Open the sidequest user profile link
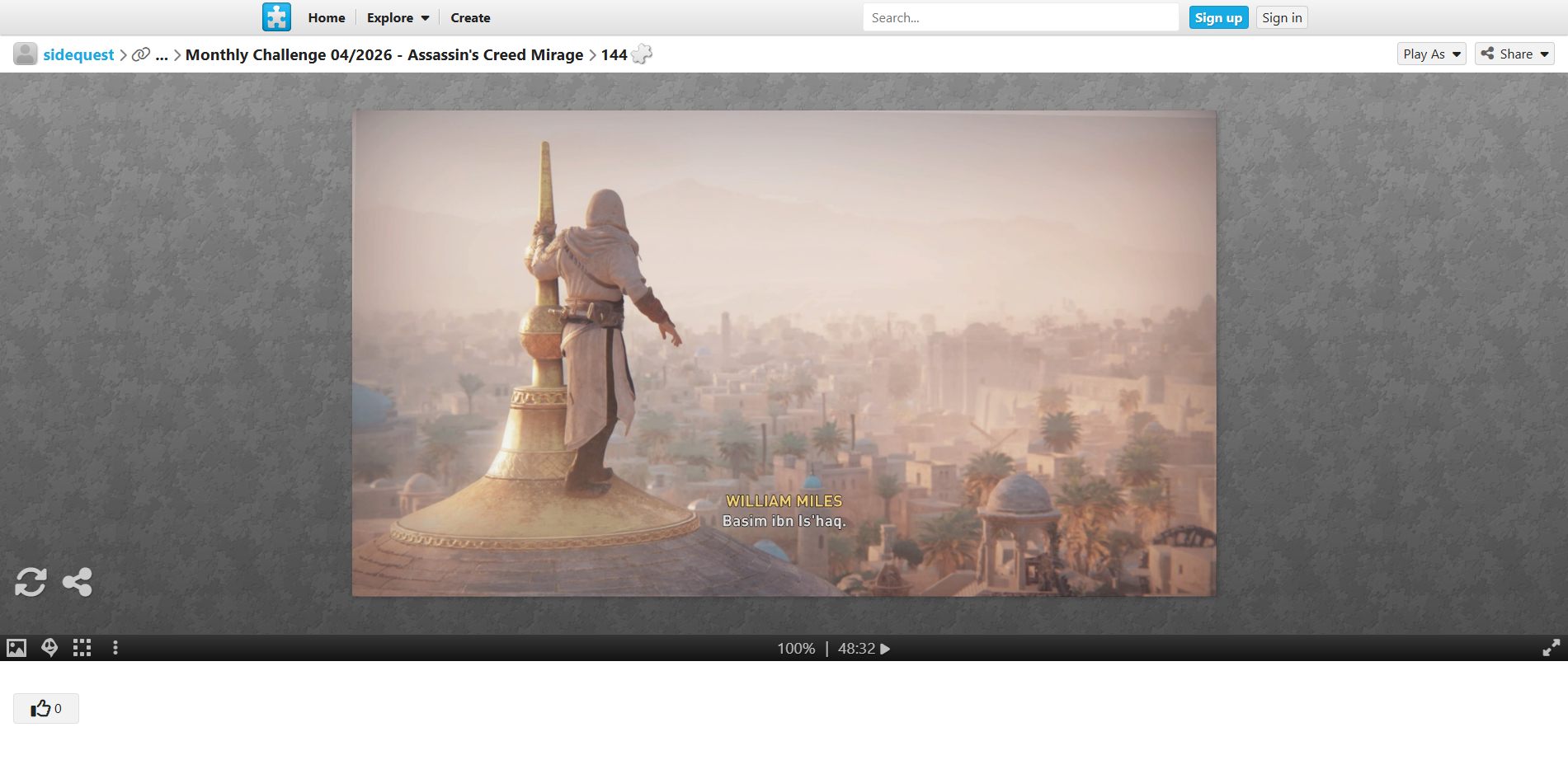The width and height of the screenshot is (1568, 760). [78, 55]
